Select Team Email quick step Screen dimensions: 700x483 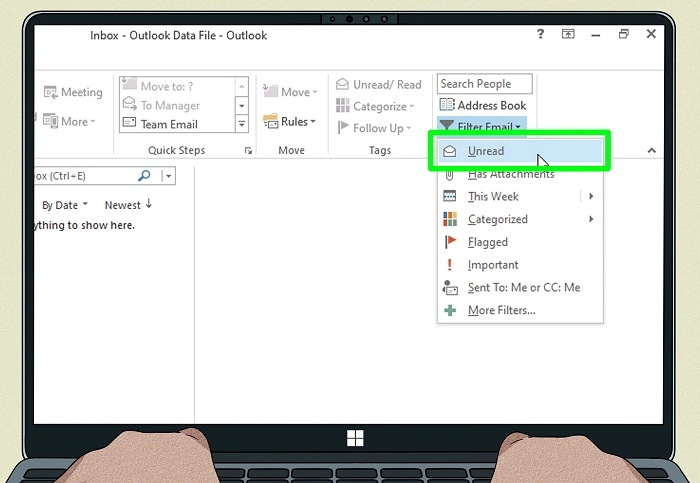click(x=169, y=124)
